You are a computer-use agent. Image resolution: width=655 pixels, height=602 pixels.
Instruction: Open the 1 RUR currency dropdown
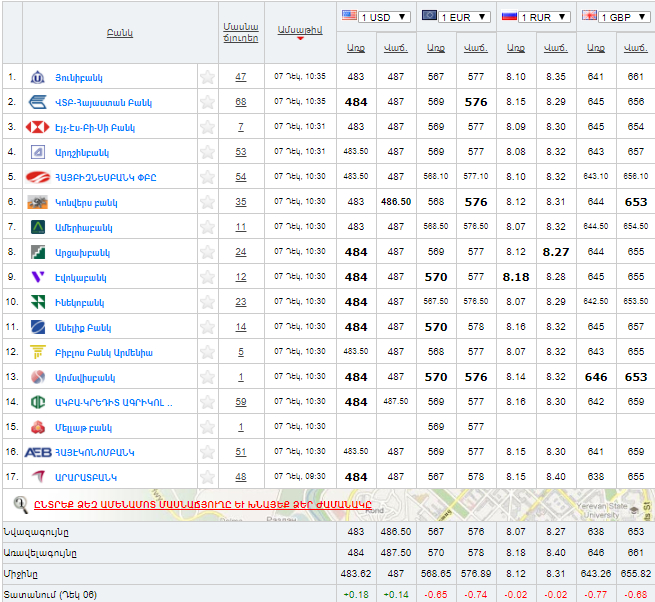pyautogui.click(x=544, y=17)
